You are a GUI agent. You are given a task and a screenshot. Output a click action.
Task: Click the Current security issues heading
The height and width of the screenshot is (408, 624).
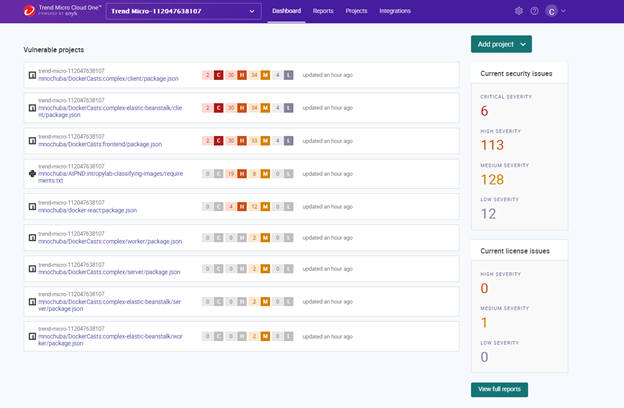click(516, 74)
